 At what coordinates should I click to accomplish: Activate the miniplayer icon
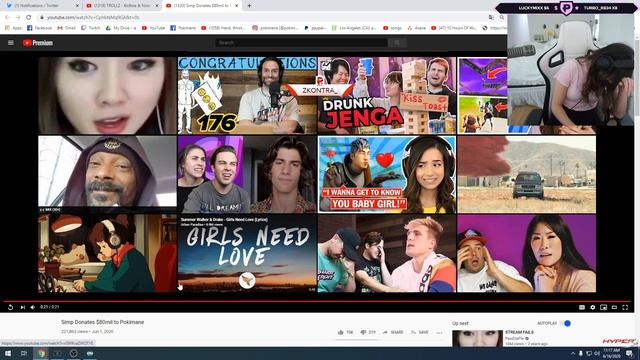point(603,307)
